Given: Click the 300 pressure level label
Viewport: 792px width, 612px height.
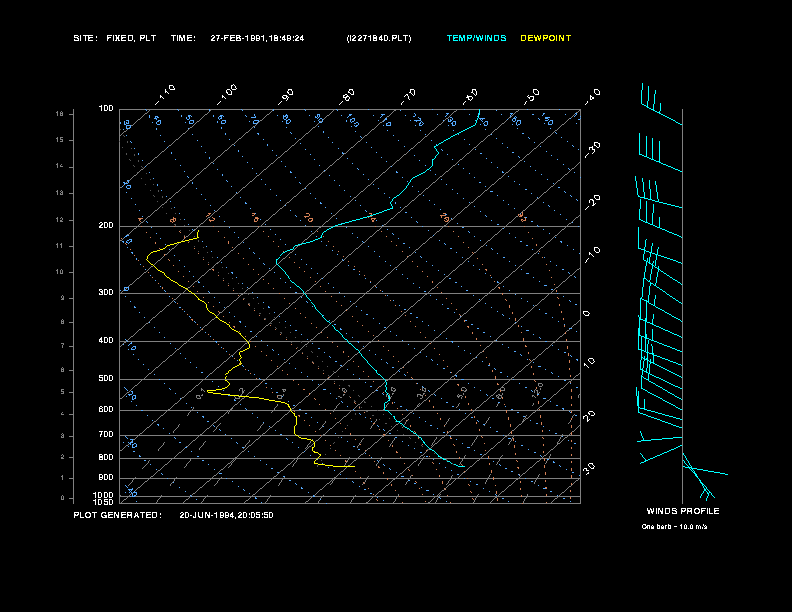Looking at the screenshot, I should [106, 292].
